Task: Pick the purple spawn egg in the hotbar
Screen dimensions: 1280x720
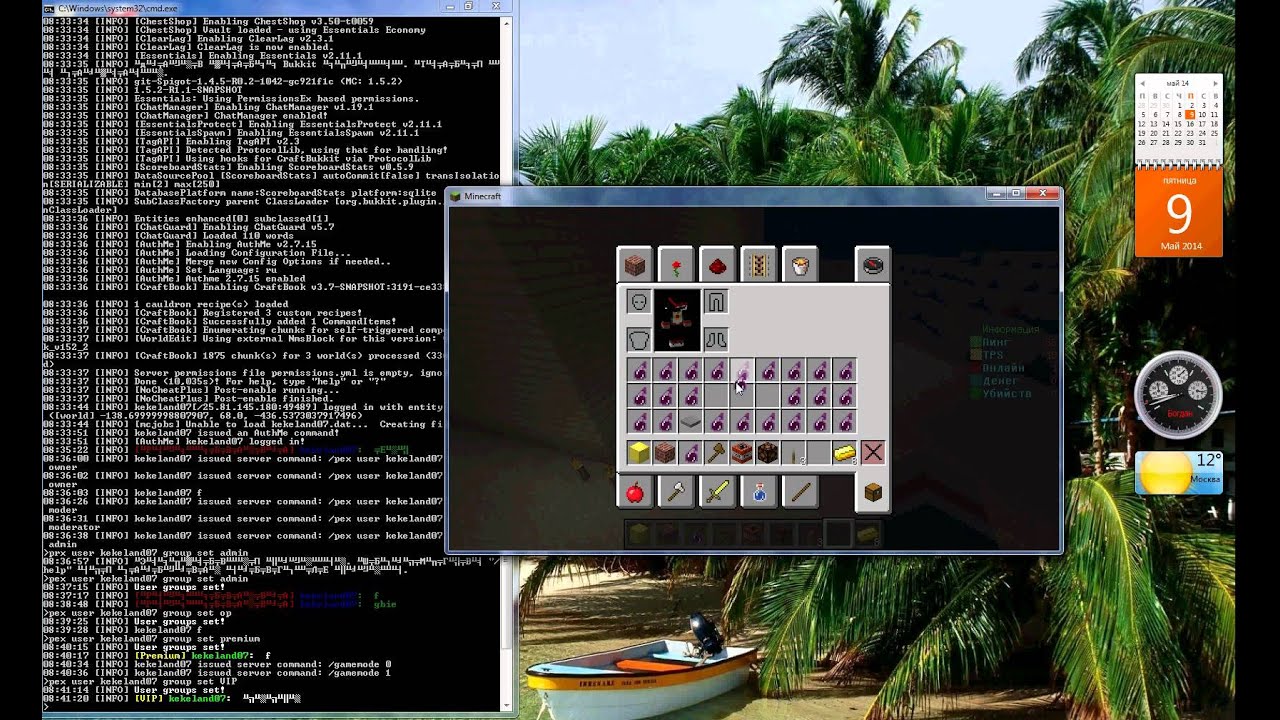Action: tap(690, 453)
